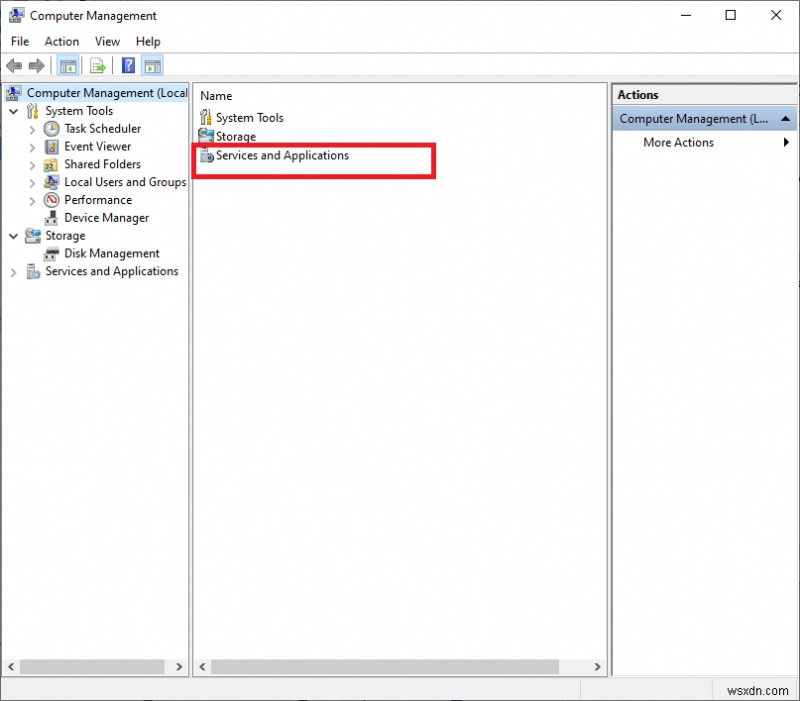800x701 pixels.
Task: Open the View menu
Action: (107, 41)
